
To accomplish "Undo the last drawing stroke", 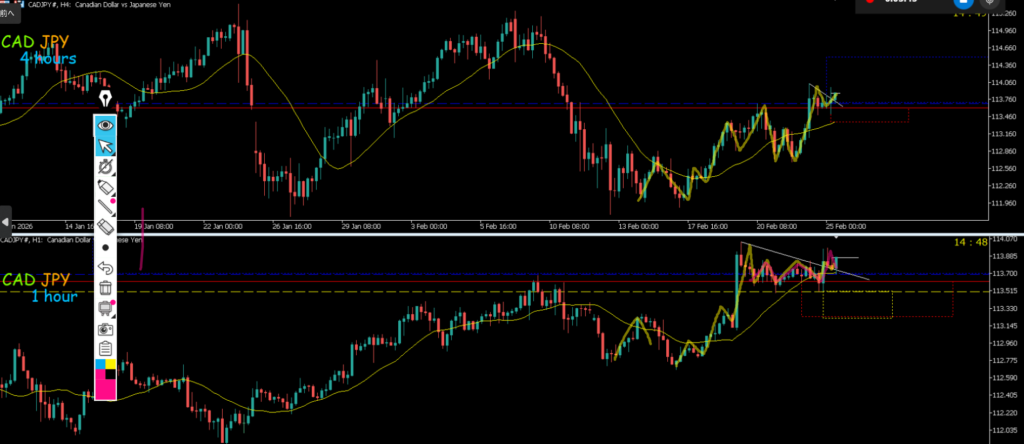I will [x=106, y=267].
